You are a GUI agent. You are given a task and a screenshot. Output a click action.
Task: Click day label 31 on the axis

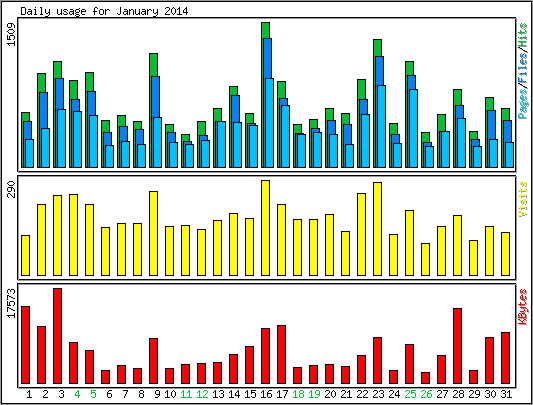coord(506,394)
